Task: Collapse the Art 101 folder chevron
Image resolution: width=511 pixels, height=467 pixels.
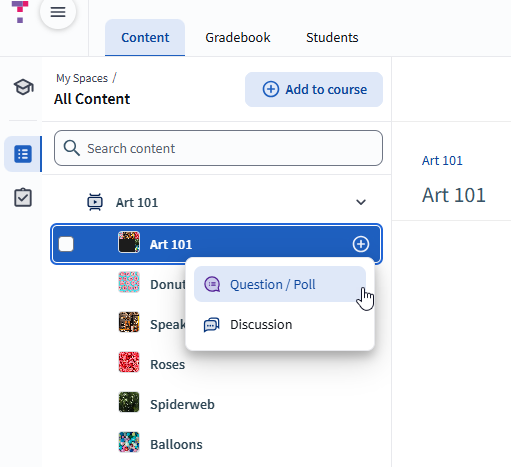Action: tap(361, 202)
